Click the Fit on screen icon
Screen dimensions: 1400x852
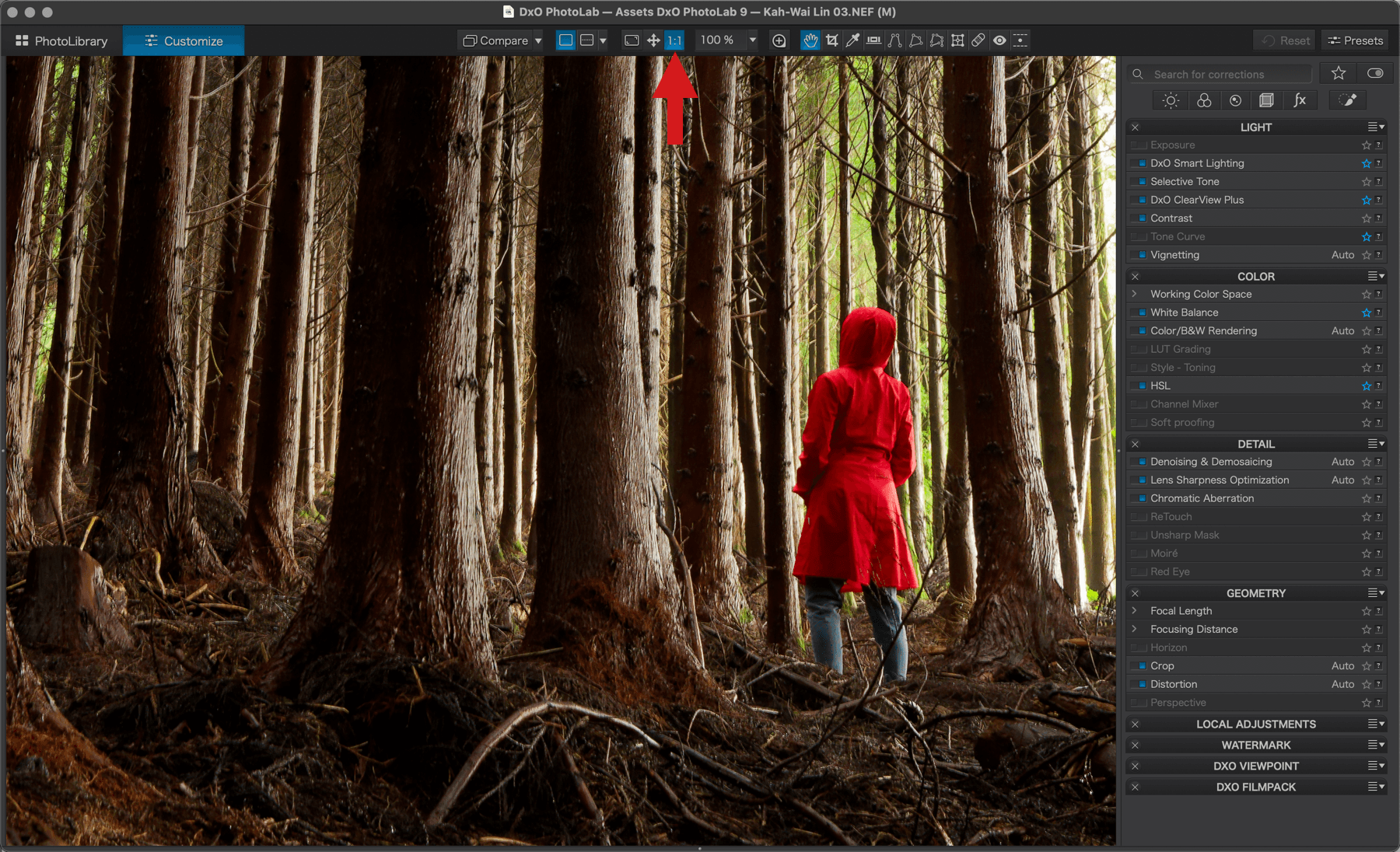tap(632, 40)
